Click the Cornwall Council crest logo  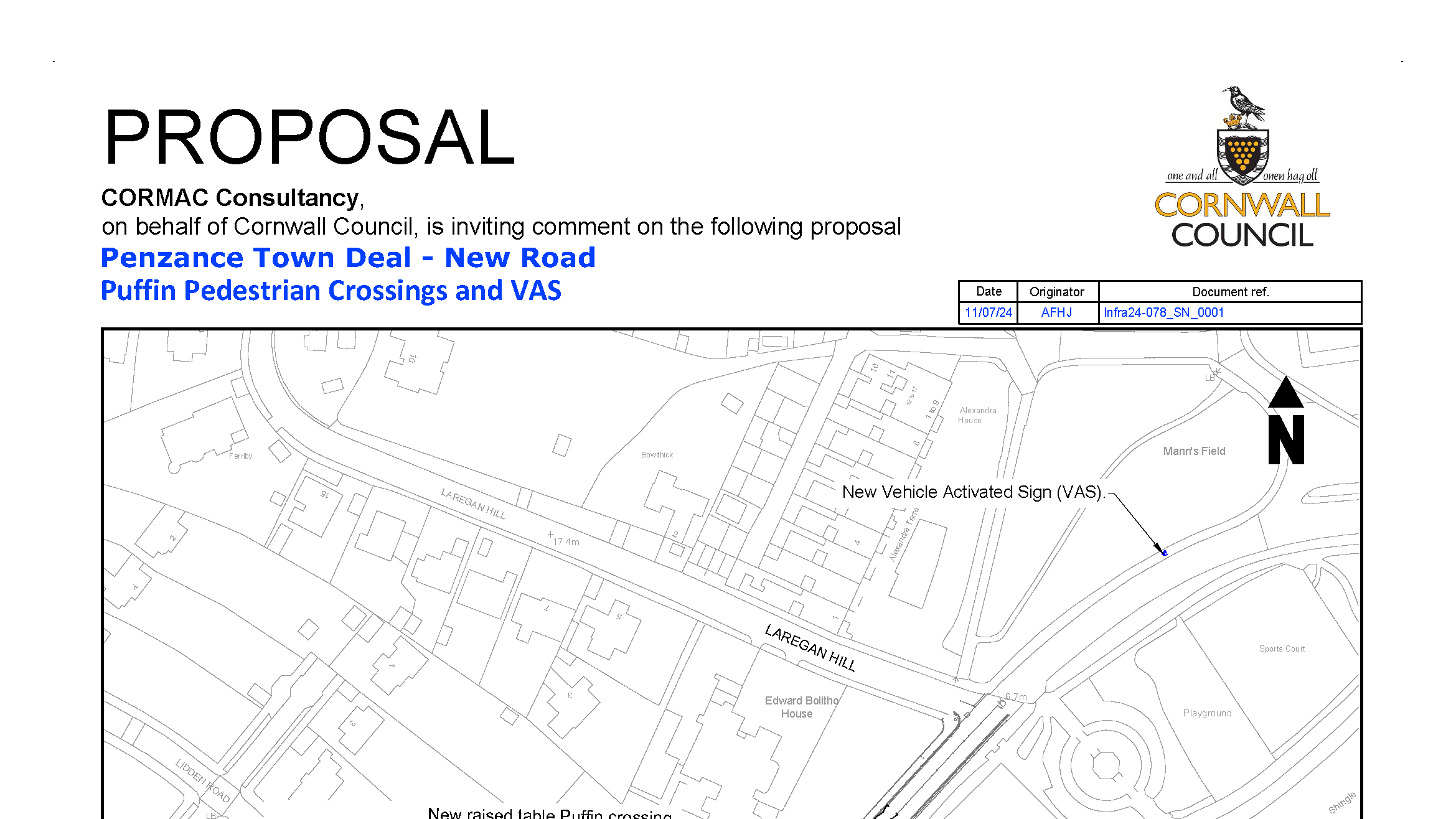click(1242, 156)
